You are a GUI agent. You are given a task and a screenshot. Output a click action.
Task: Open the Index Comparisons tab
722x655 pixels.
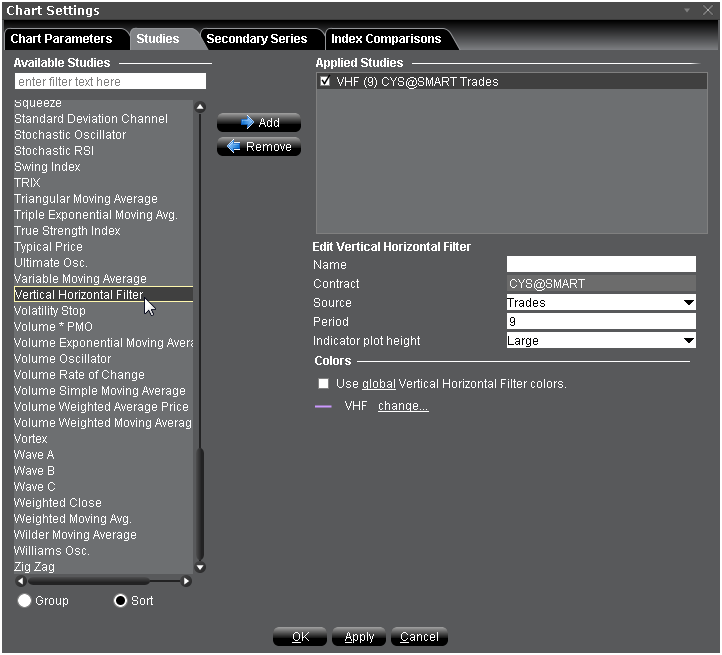[x=386, y=39]
